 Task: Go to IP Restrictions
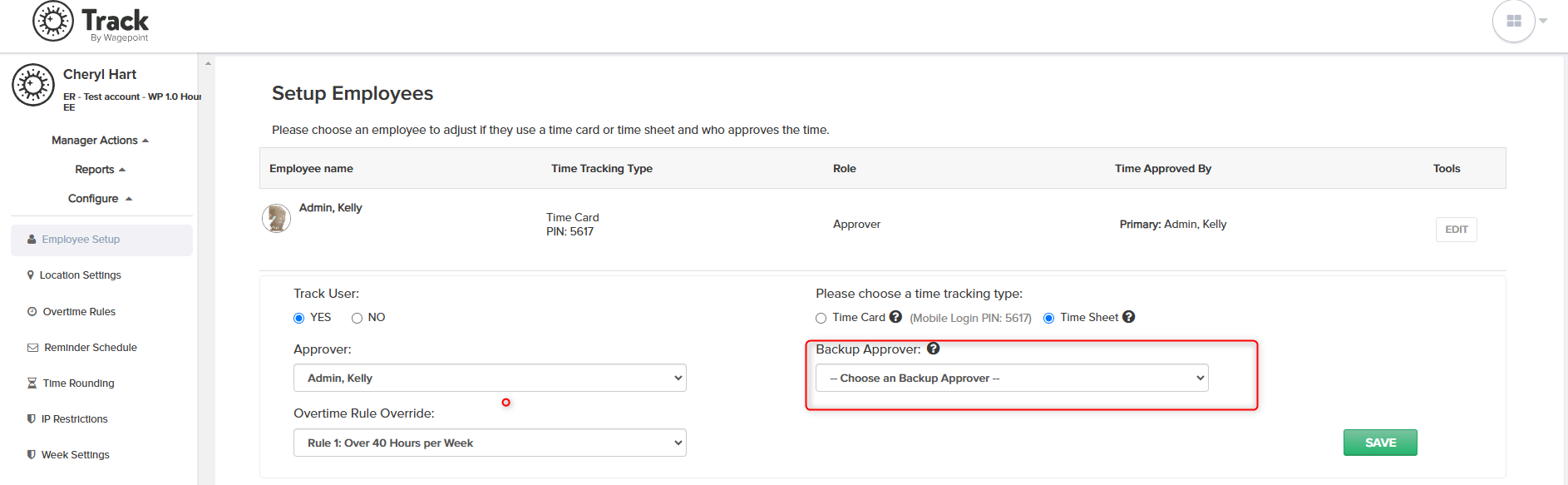coord(75,419)
